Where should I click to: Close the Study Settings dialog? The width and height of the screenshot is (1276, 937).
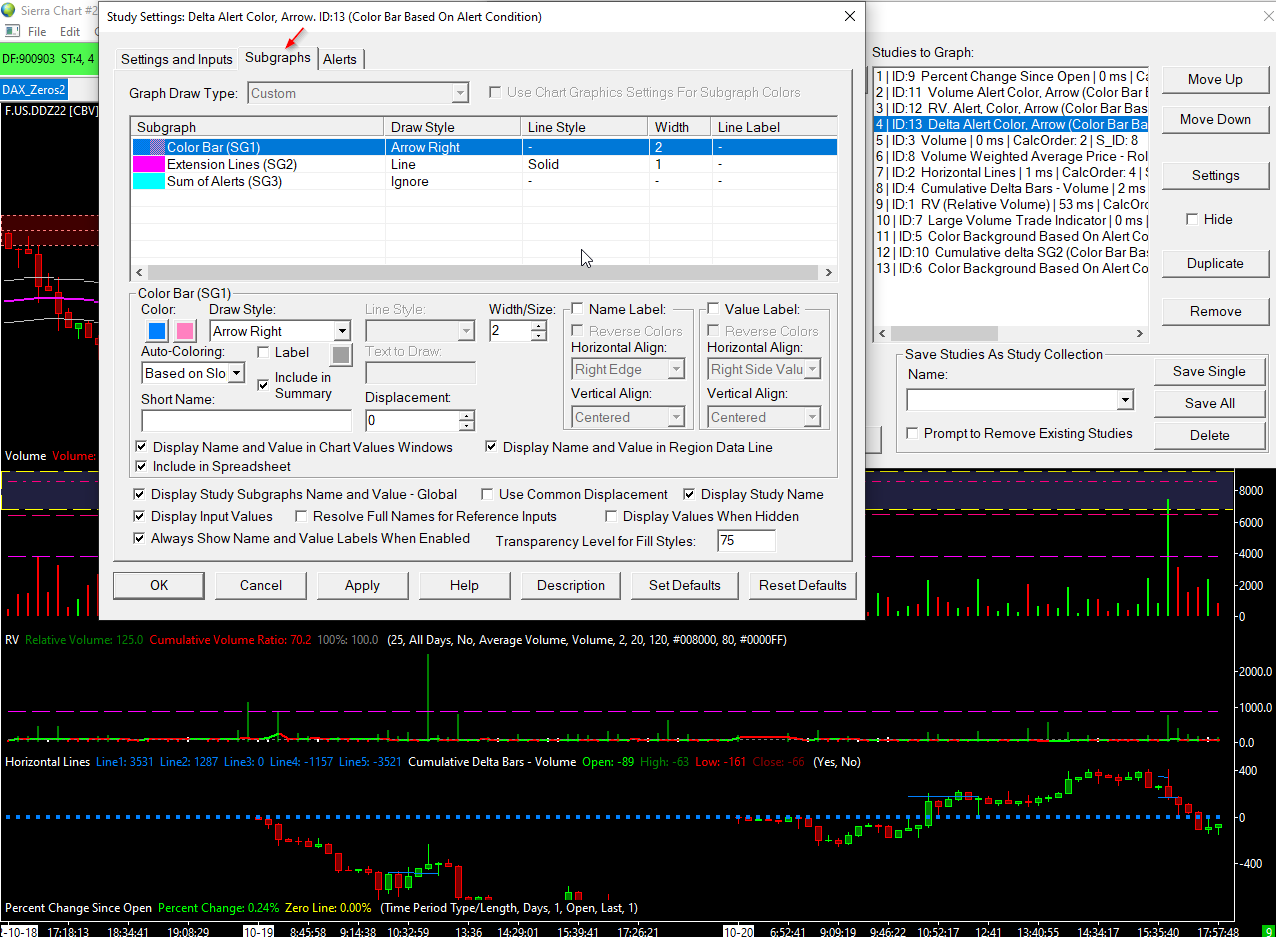tap(850, 16)
